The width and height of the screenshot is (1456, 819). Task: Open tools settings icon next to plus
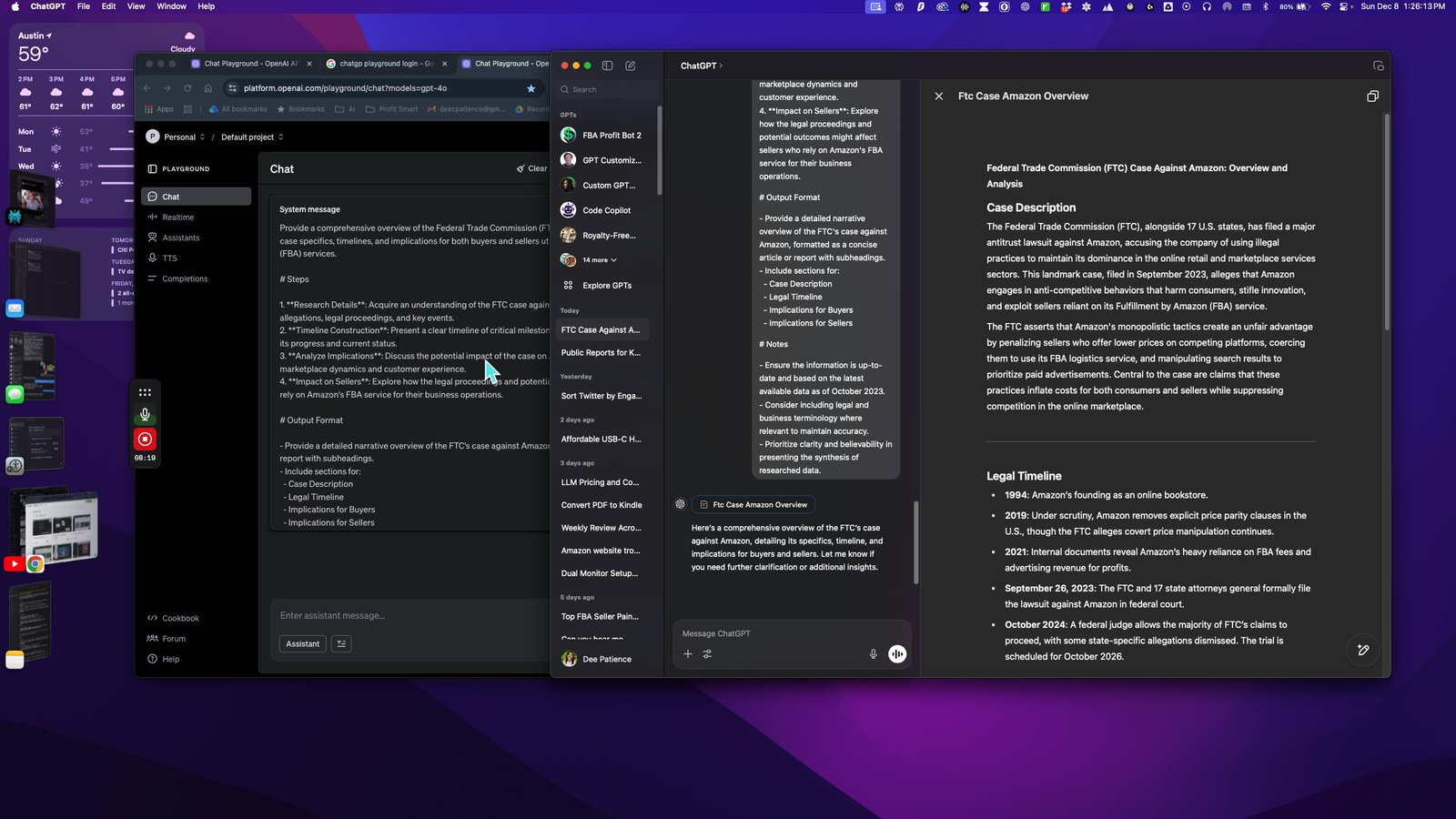[707, 653]
